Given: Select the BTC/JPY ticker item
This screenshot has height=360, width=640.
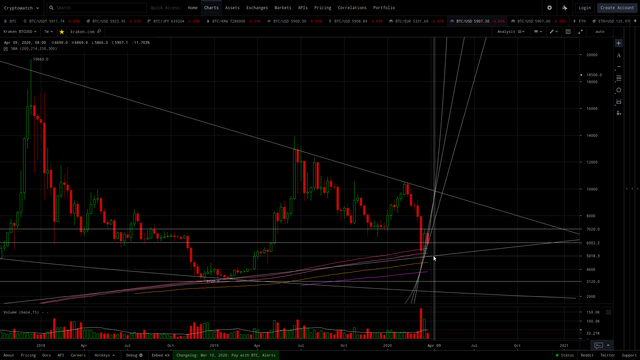Looking at the screenshot, I should point(174,21).
